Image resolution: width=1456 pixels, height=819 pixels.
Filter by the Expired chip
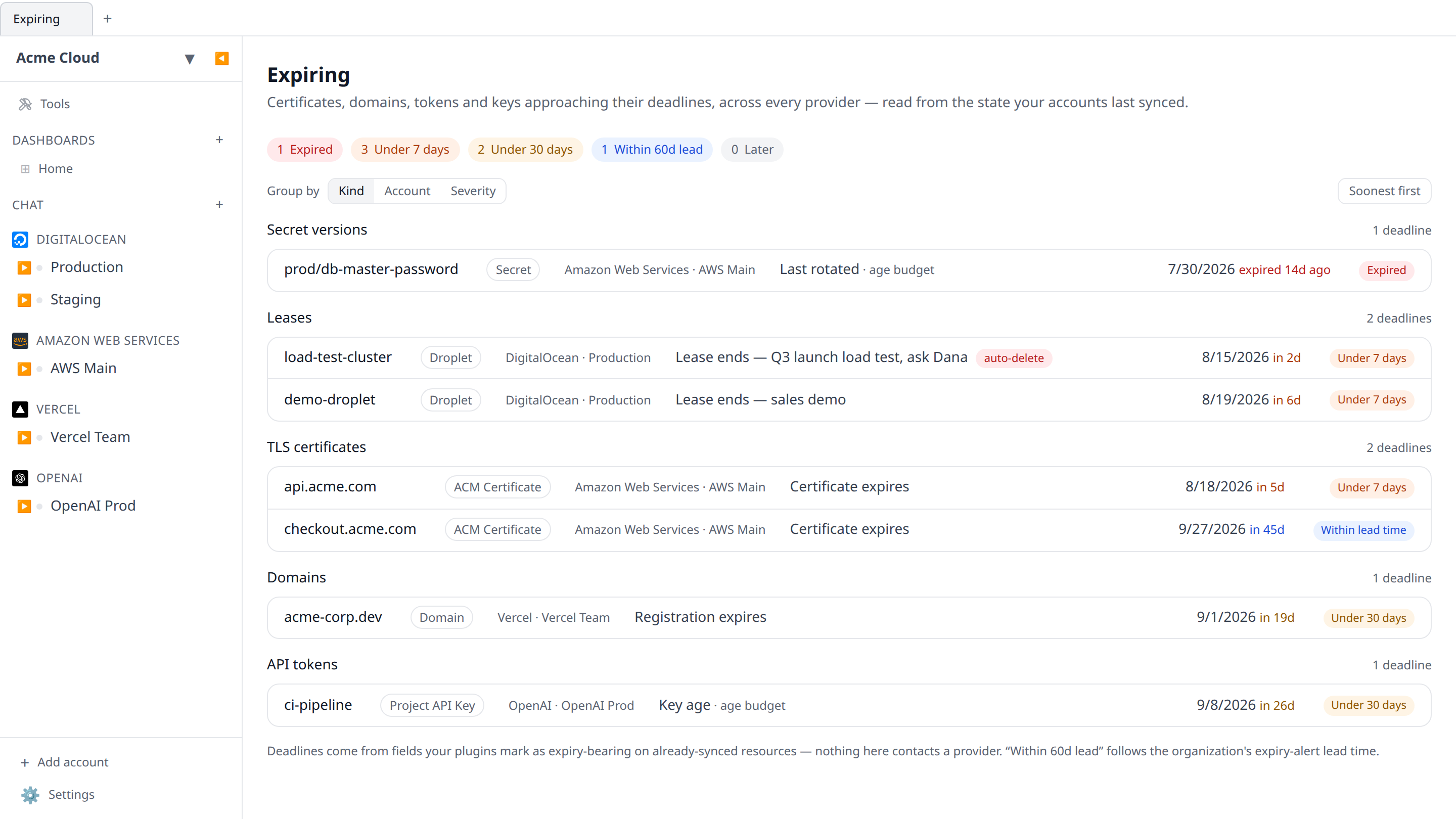[305, 149]
